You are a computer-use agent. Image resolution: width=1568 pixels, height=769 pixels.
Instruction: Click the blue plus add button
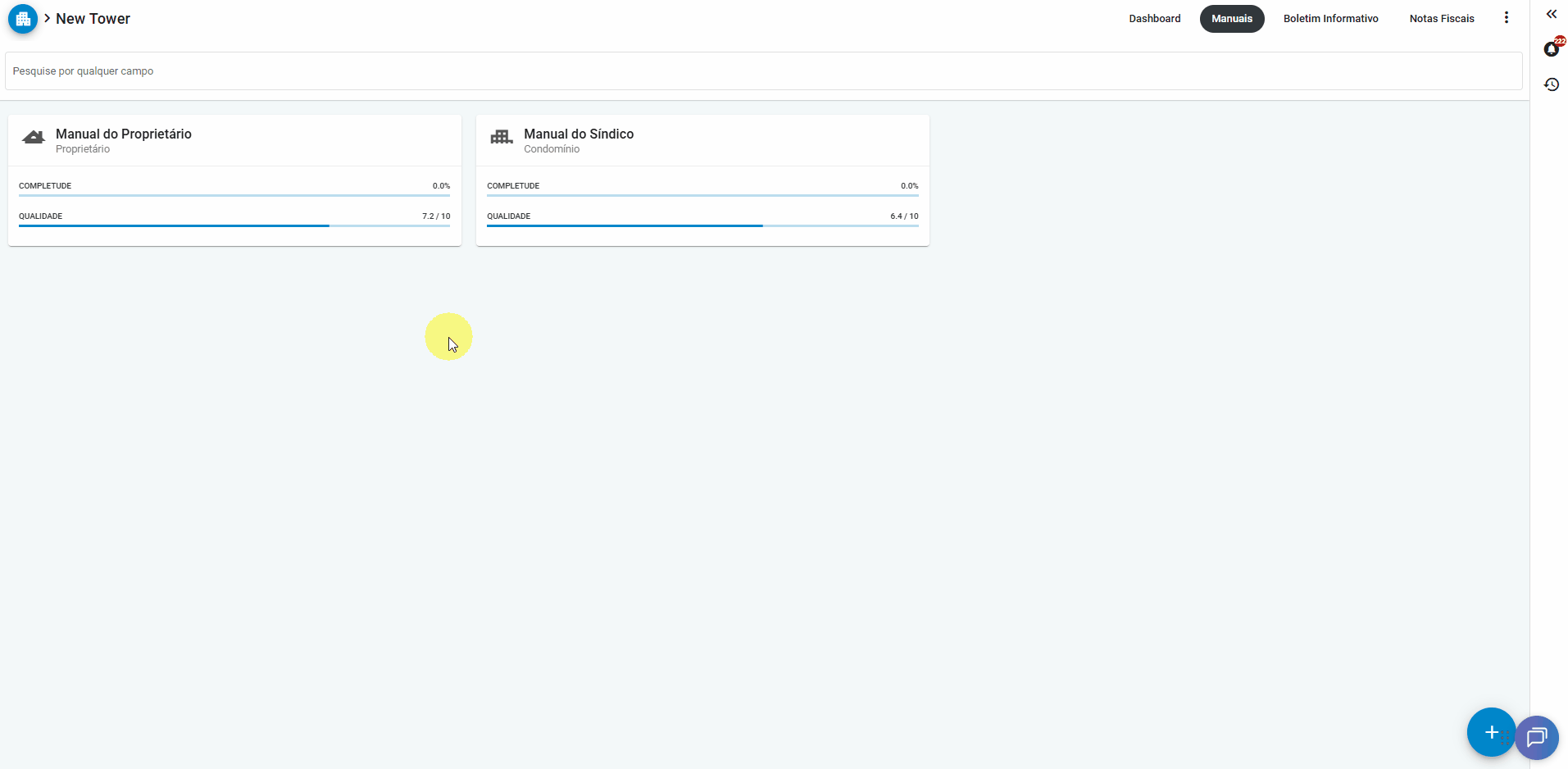coord(1490,732)
